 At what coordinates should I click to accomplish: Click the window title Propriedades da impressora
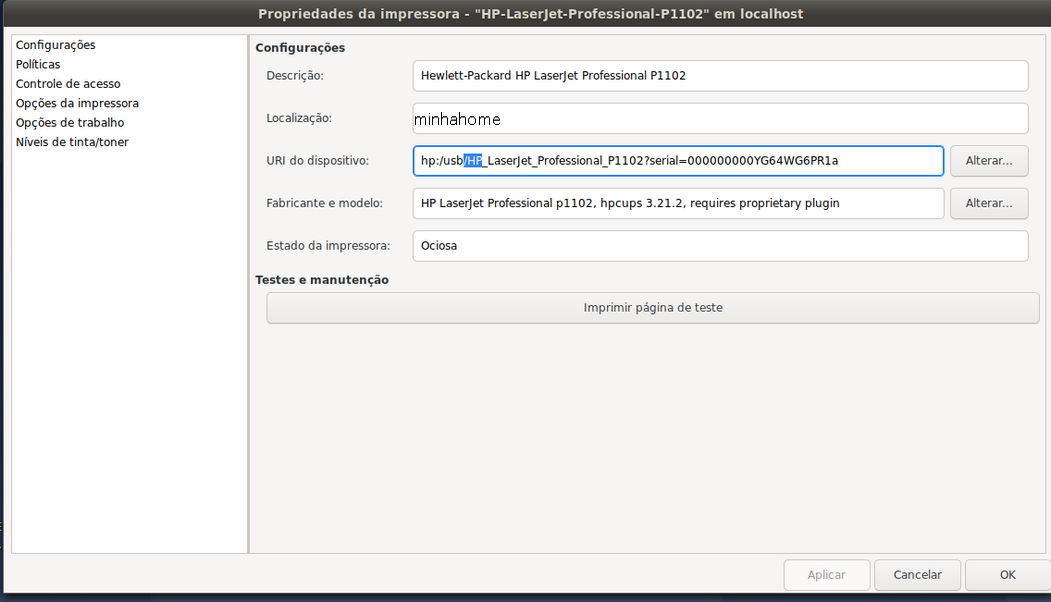(x=531, y=13)
